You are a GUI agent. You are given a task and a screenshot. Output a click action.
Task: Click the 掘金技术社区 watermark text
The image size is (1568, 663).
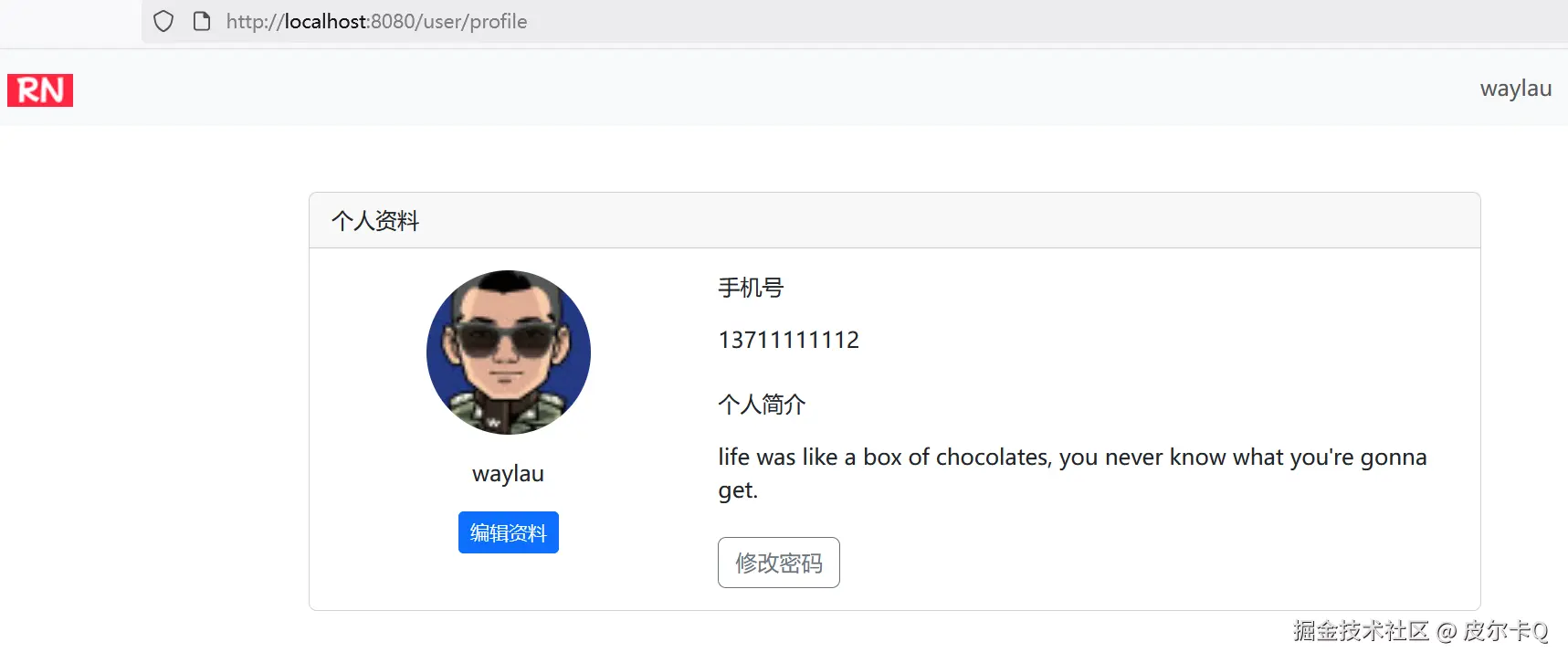(1361, 631)
